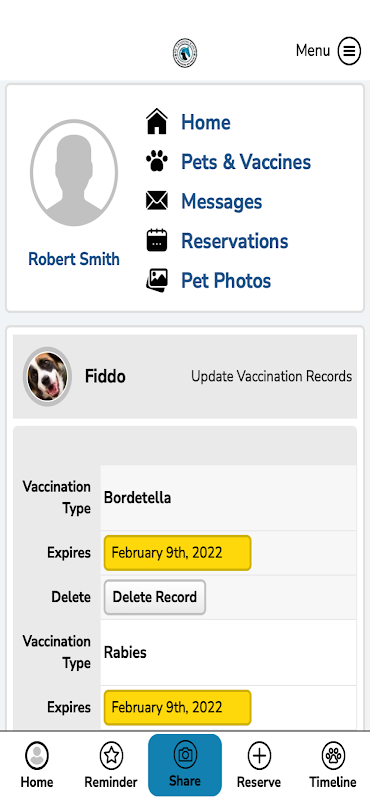
Task: Click the paw icon beside Pets & Vaccines
Action: pos(157,162)
